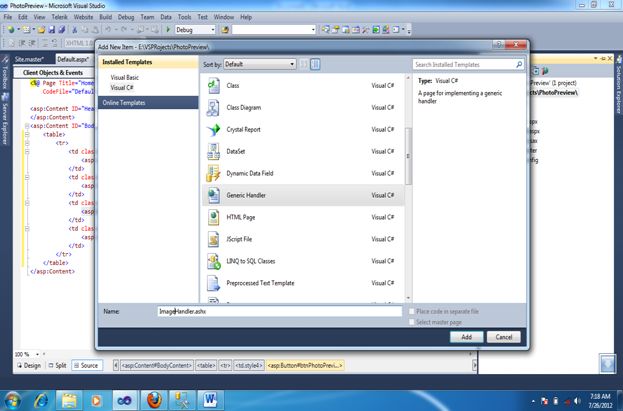Open Server Explorer side panel tab
The image size is (623, 411).
point(5,118)
